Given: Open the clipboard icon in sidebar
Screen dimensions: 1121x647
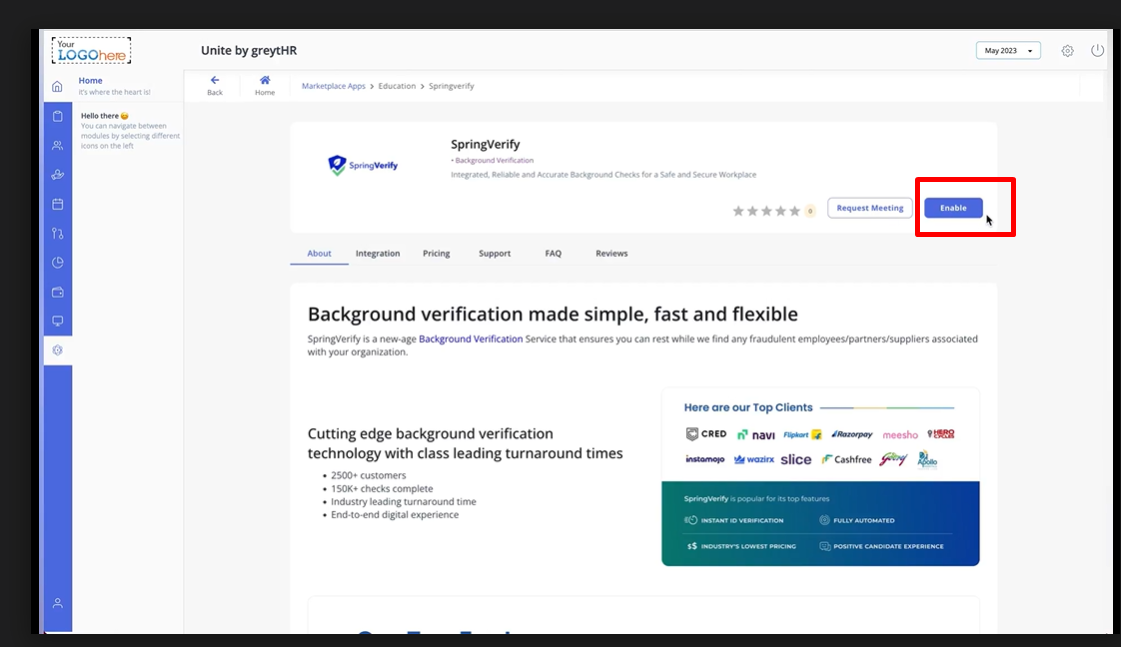Looking at the screenshot, I should [57, 116].
